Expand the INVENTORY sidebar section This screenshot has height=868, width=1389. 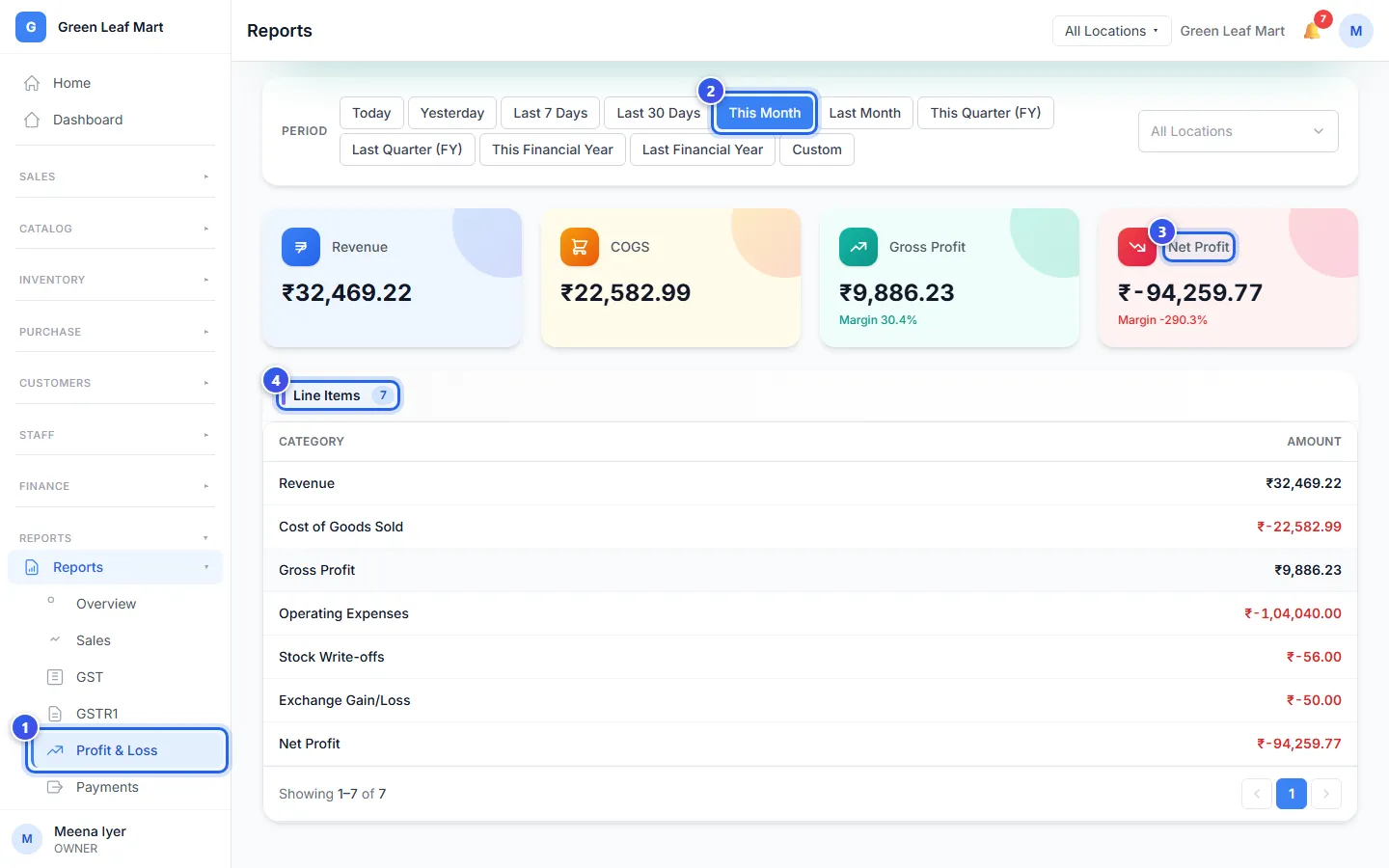point(115,280)
